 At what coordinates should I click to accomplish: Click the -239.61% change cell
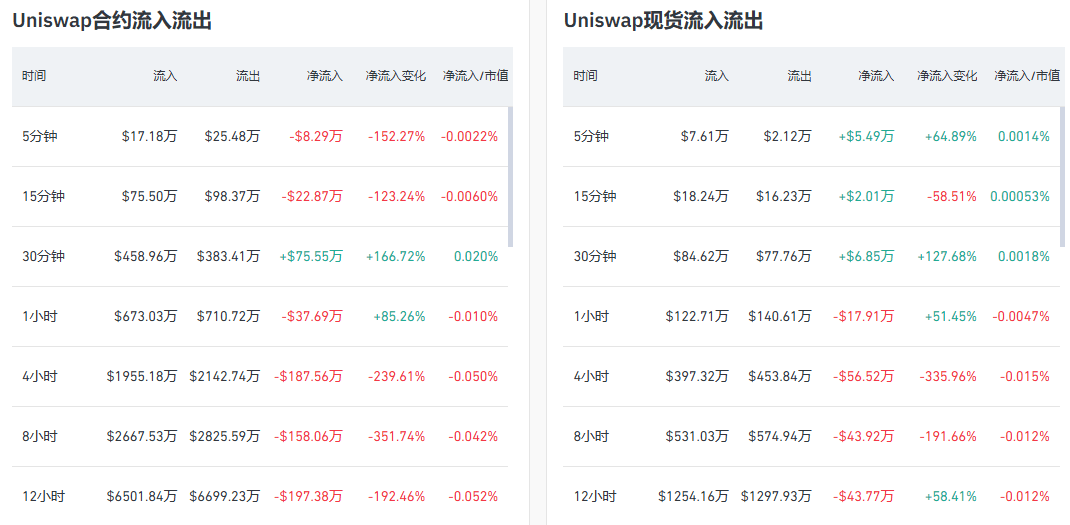(x=396, y=377)
